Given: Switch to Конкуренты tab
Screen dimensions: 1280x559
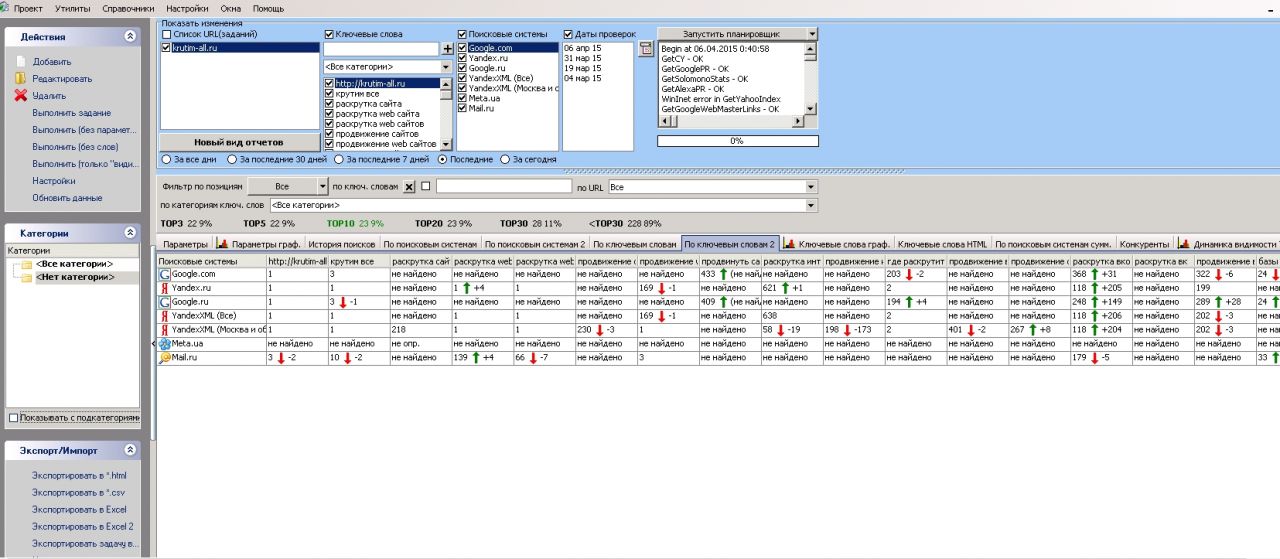Looking at the screenshot, I should 1145,244.
